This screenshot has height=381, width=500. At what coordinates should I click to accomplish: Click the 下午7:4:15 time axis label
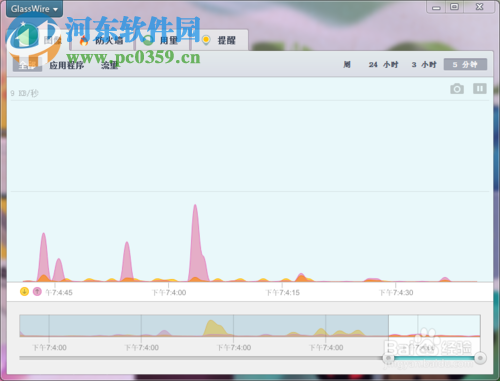[282, 293]
